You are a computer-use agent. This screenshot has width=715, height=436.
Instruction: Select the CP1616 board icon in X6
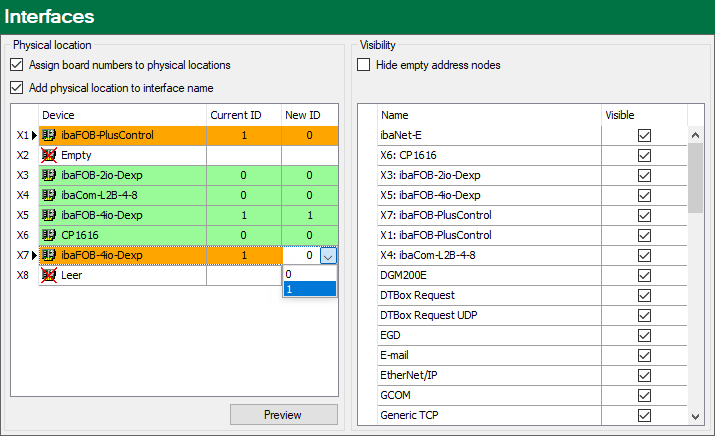(x=48, y=235)
